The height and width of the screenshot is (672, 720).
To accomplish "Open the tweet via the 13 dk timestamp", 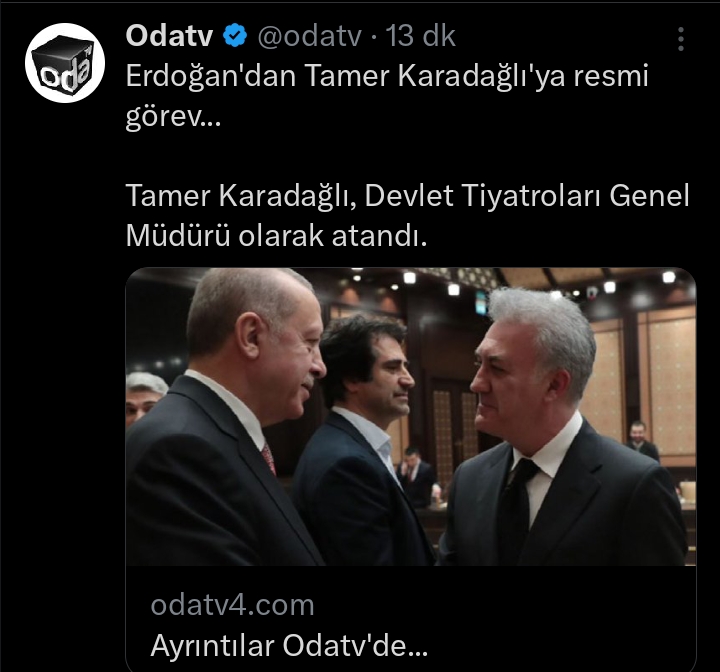I will pos(420,36).
